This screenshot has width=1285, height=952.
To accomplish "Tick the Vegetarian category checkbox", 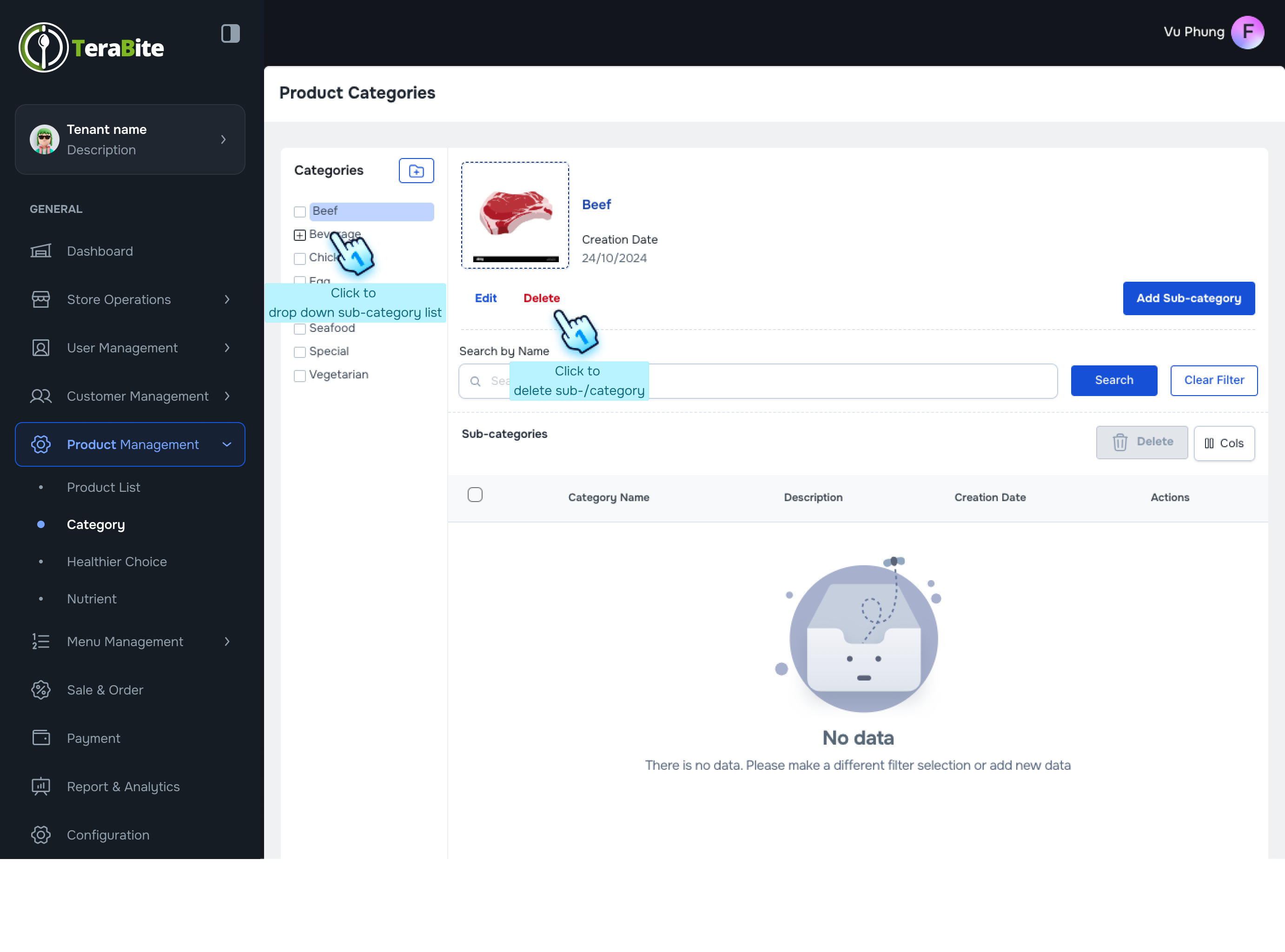I will (300, 376).
